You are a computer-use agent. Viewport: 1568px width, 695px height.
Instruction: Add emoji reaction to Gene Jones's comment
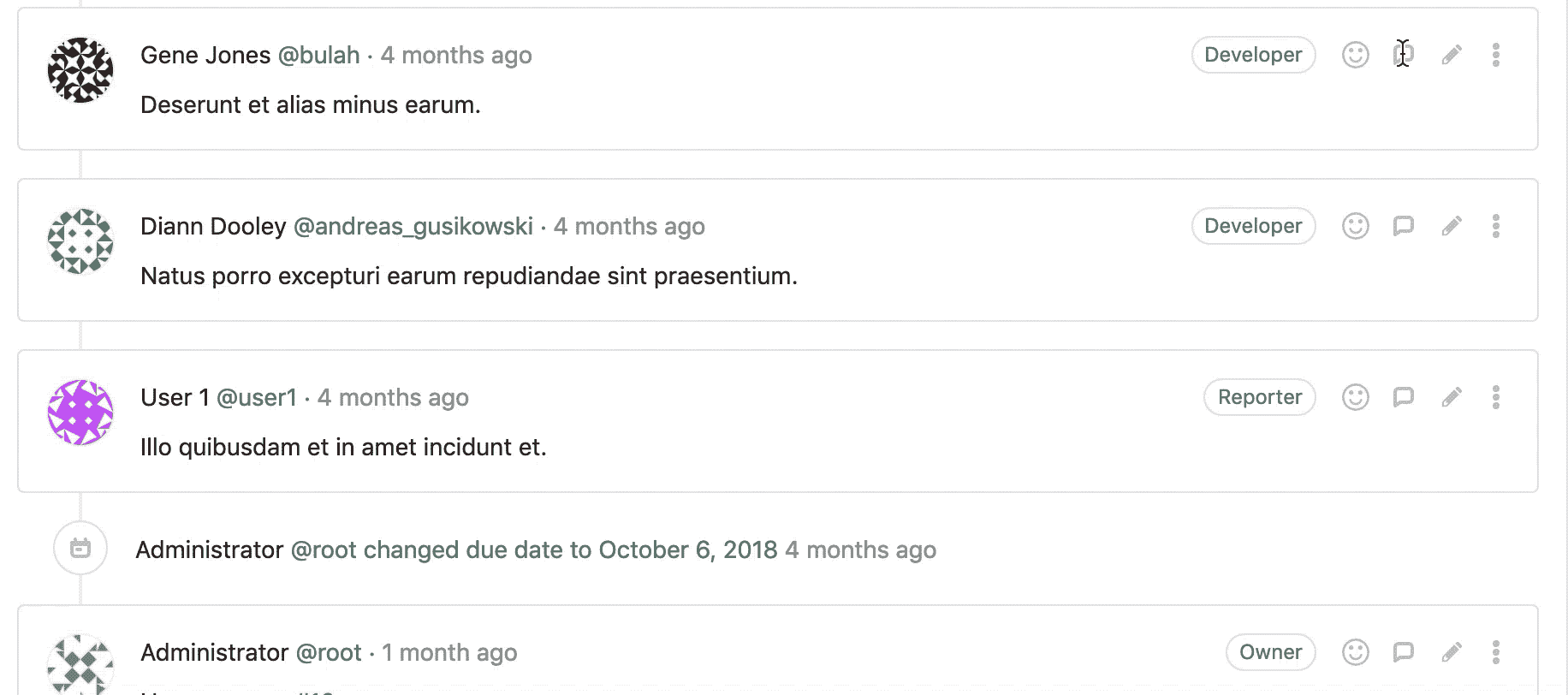[x=1355, y=54]
